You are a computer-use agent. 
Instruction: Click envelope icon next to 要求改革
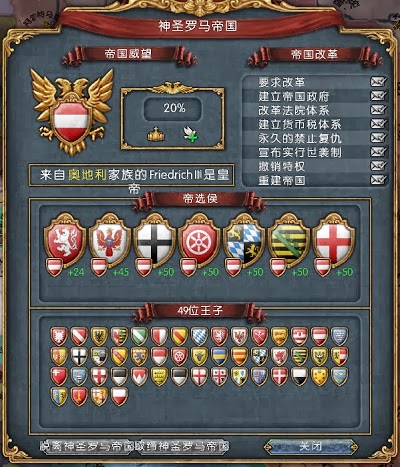378,82
